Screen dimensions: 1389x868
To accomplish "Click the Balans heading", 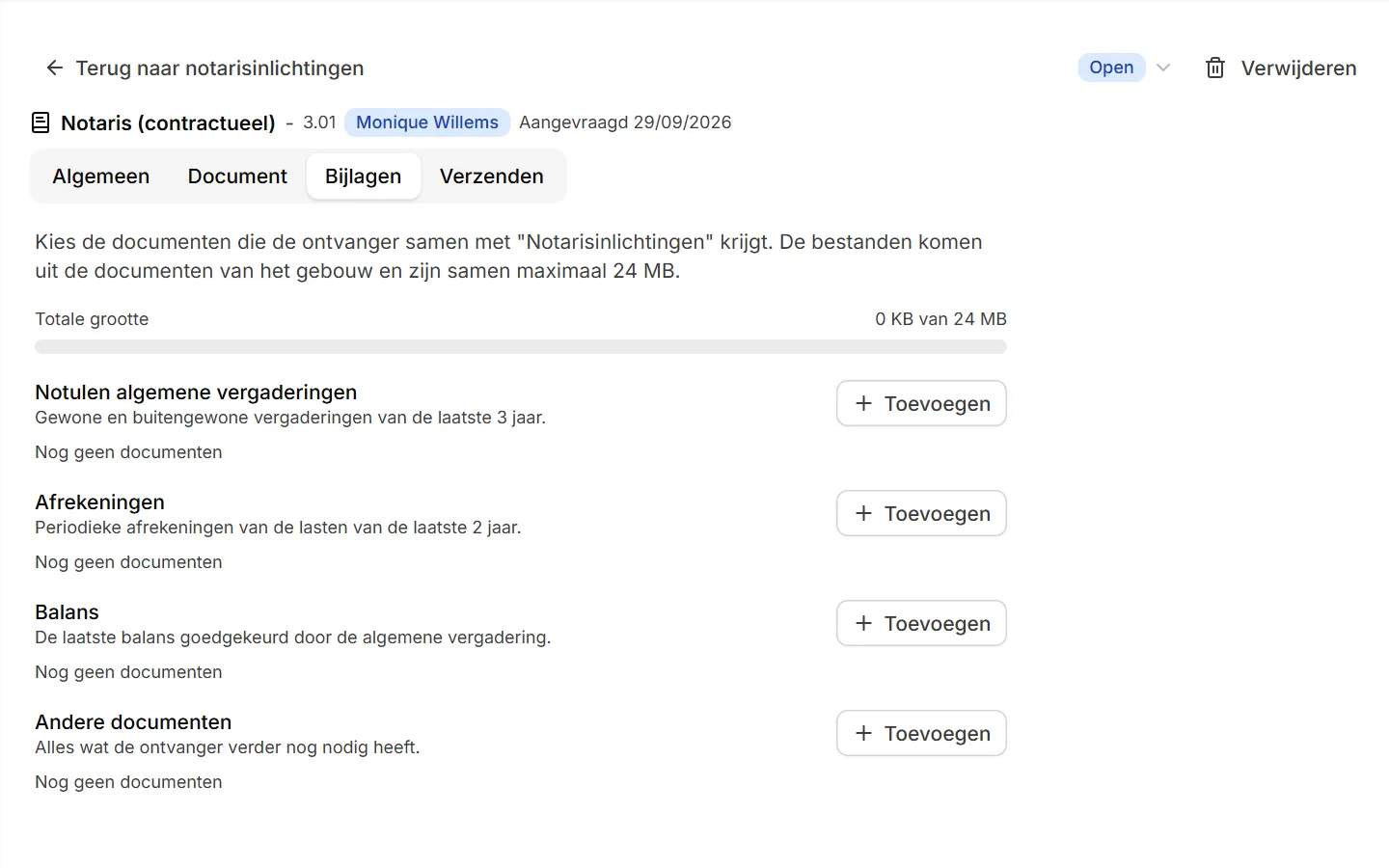I will coord(67,612).
